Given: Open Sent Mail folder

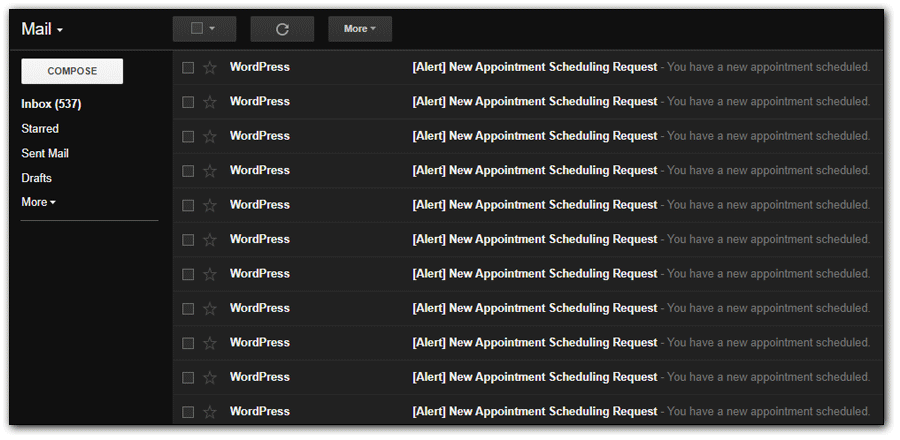Looking at the screenshot, I should [x=45, y=154].
